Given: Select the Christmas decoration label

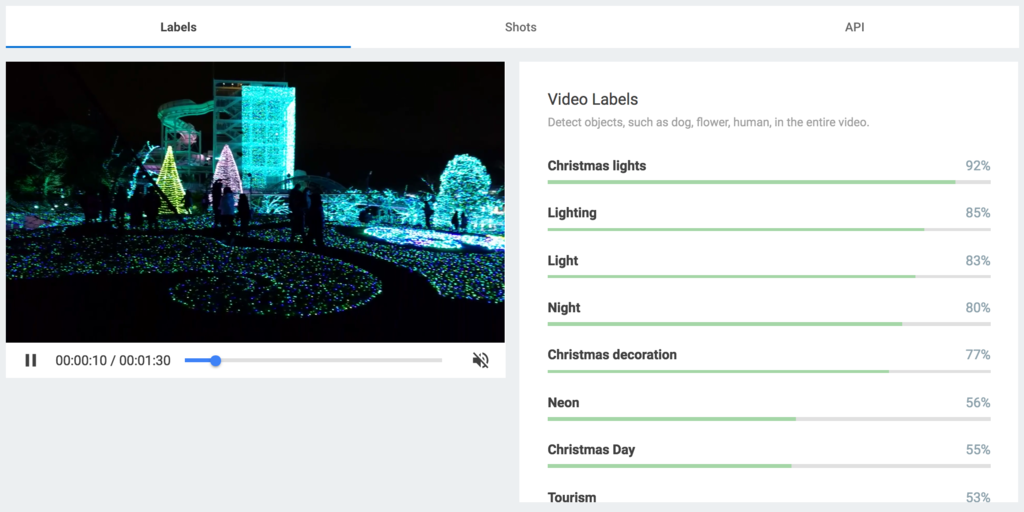Looking at the screenshot, I should (x=612, y=355).
